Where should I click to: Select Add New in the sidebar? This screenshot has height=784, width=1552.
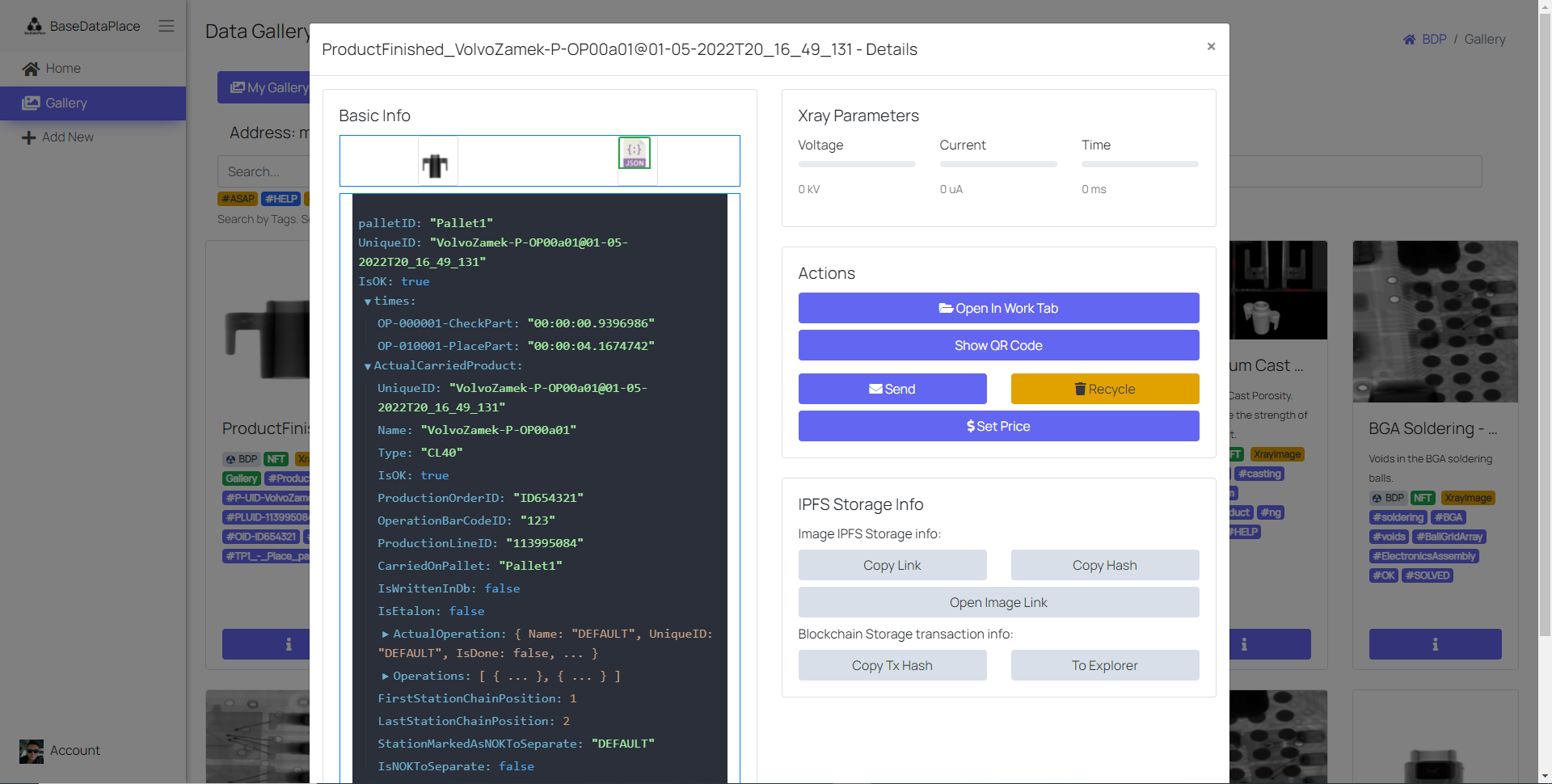(x=68, y=137)
